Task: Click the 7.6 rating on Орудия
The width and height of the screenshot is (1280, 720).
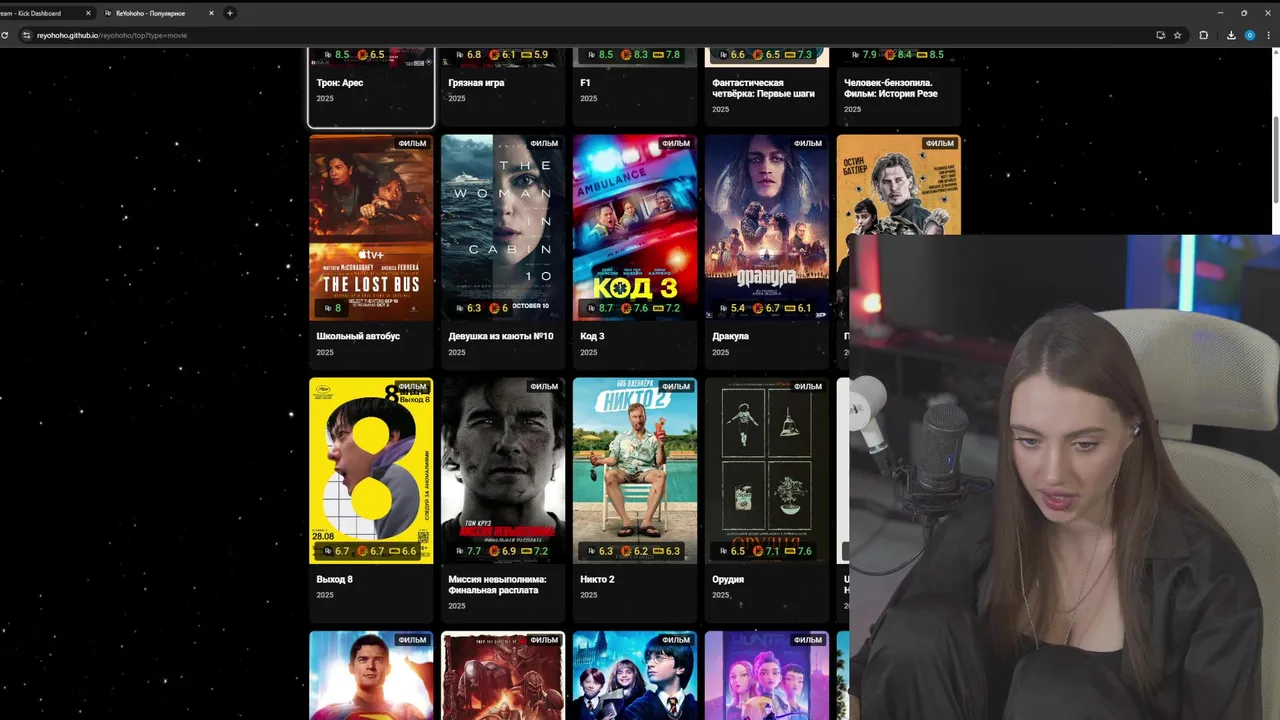Action: coord(805,551)
